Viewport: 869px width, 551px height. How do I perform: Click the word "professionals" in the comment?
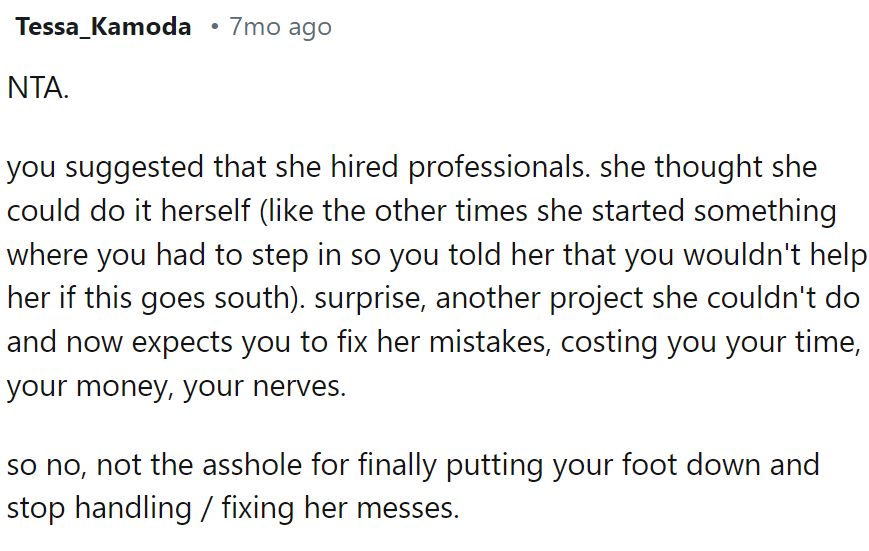click(x=494, y=166)
